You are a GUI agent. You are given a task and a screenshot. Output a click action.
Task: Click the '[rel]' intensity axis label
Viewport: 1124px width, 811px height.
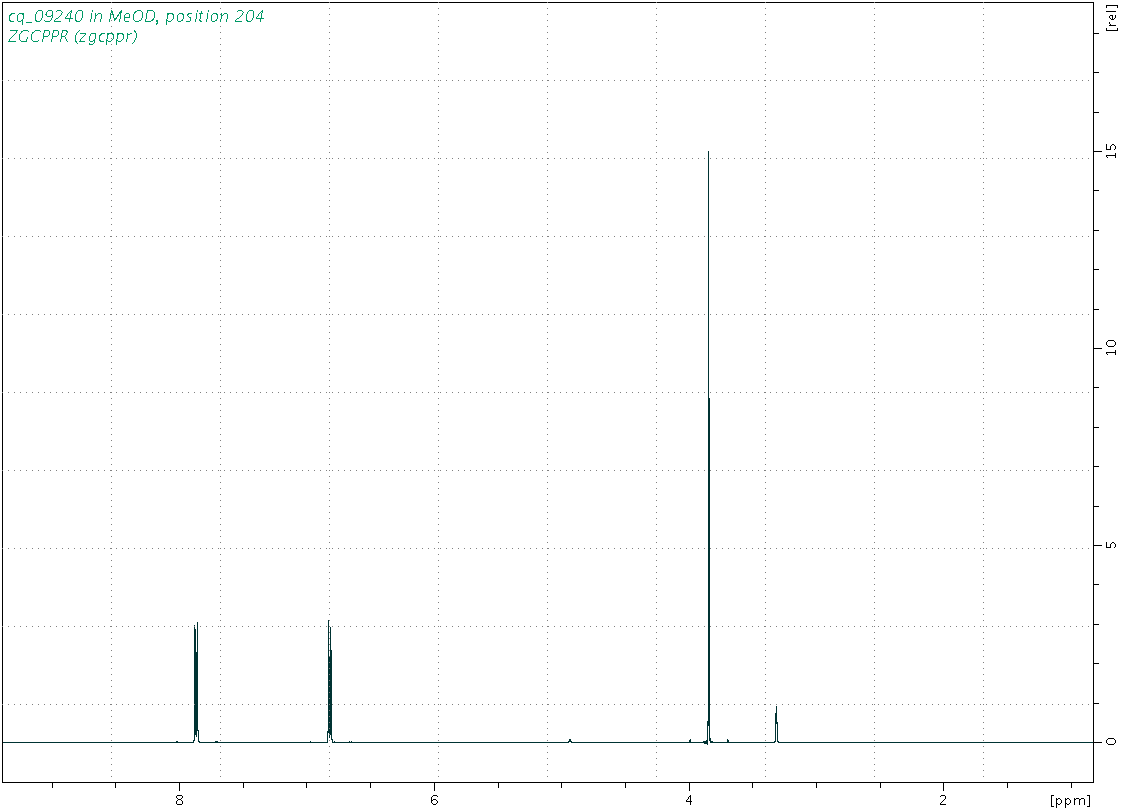click(x=1111, y=17)
